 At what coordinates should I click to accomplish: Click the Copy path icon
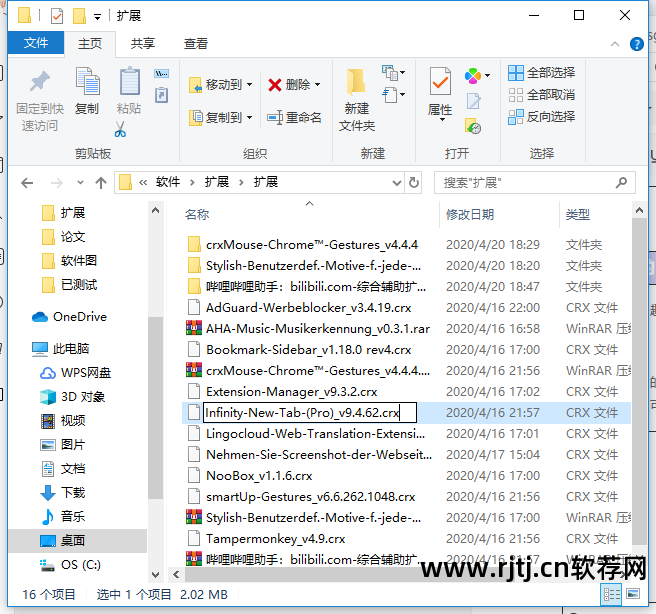coord(161,74)
